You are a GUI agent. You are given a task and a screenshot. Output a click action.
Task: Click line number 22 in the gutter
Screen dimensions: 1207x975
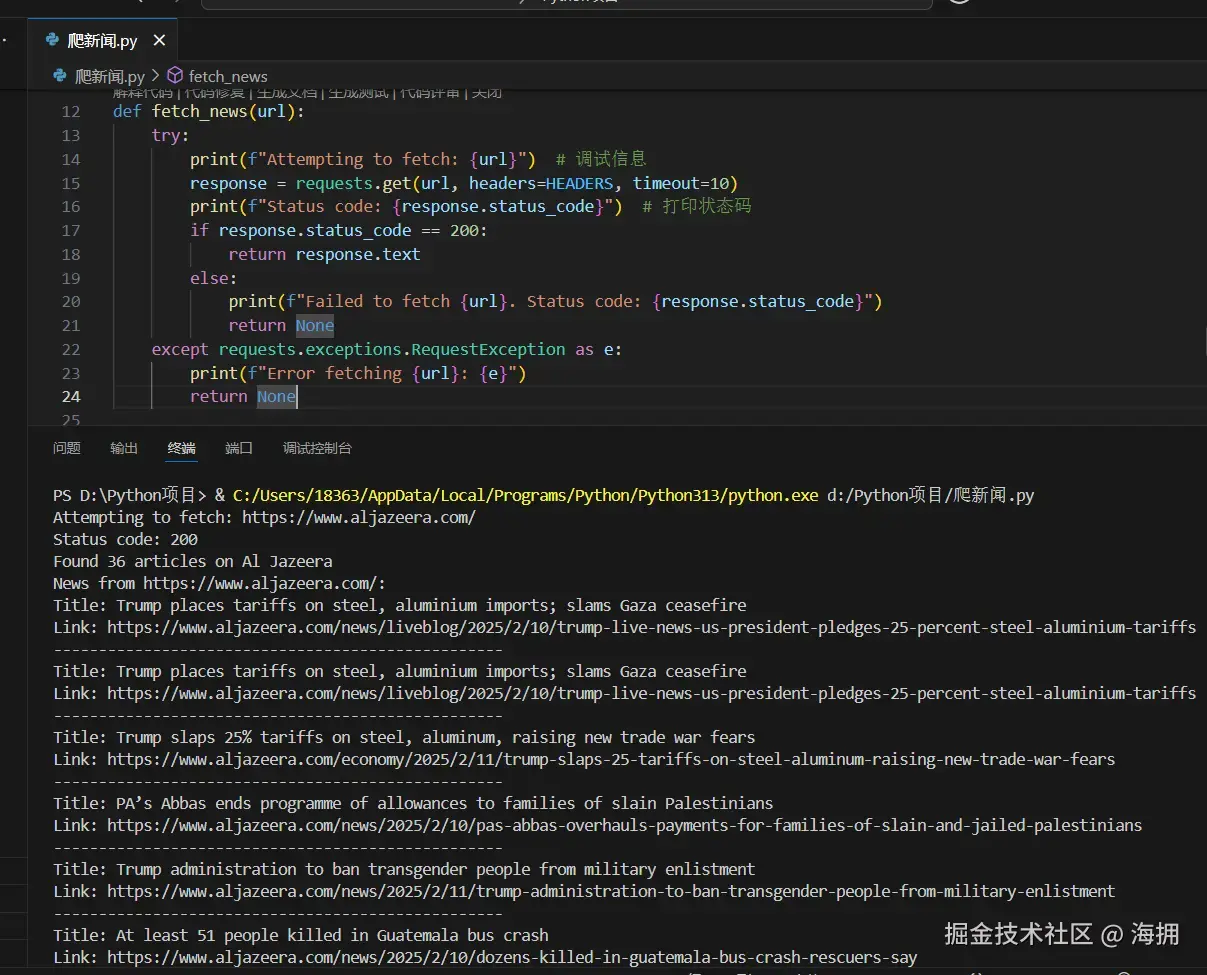tap(70, 349)
